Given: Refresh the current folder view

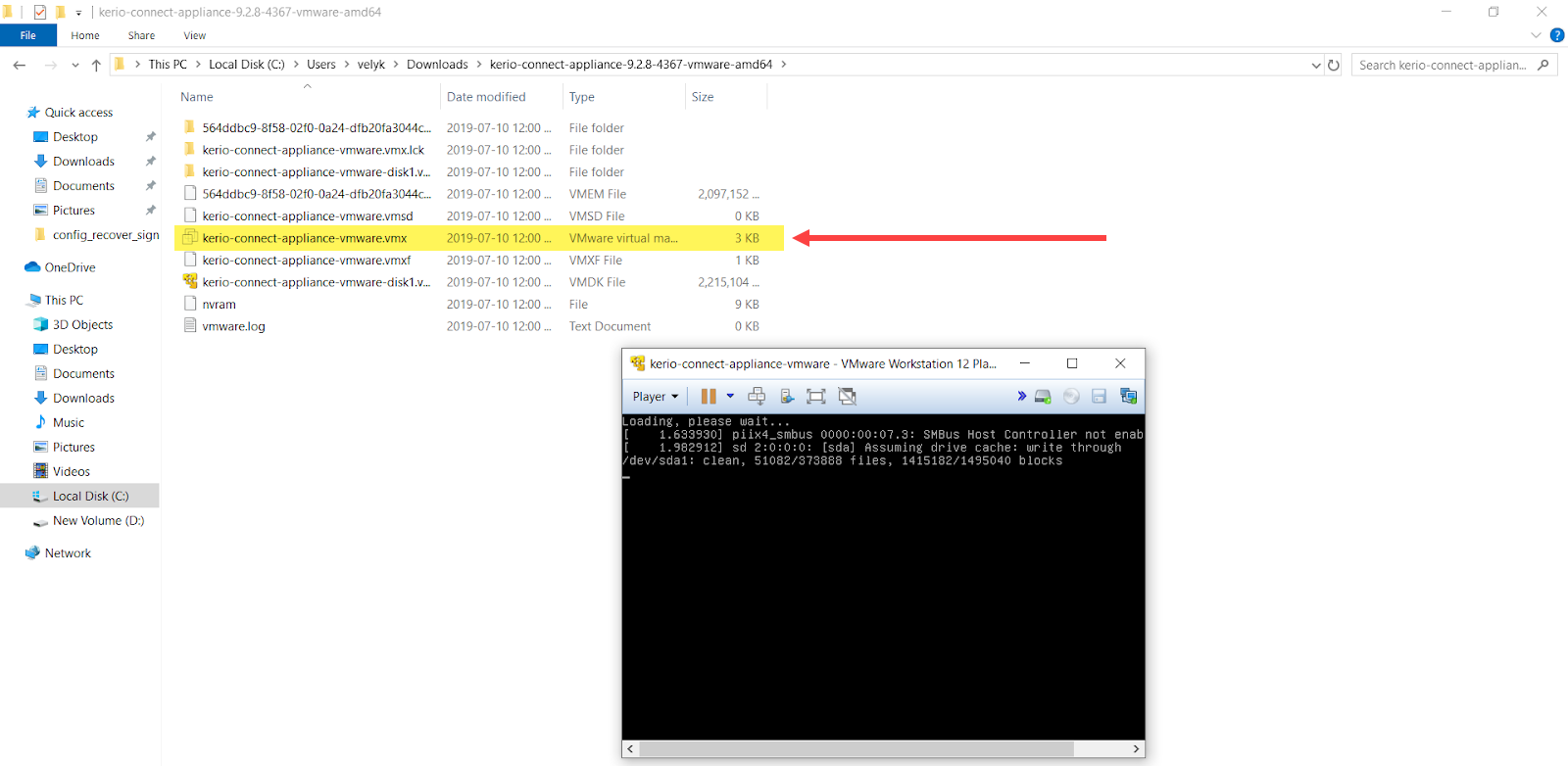Looking at the screenshot, I should tap(1334, 65).
